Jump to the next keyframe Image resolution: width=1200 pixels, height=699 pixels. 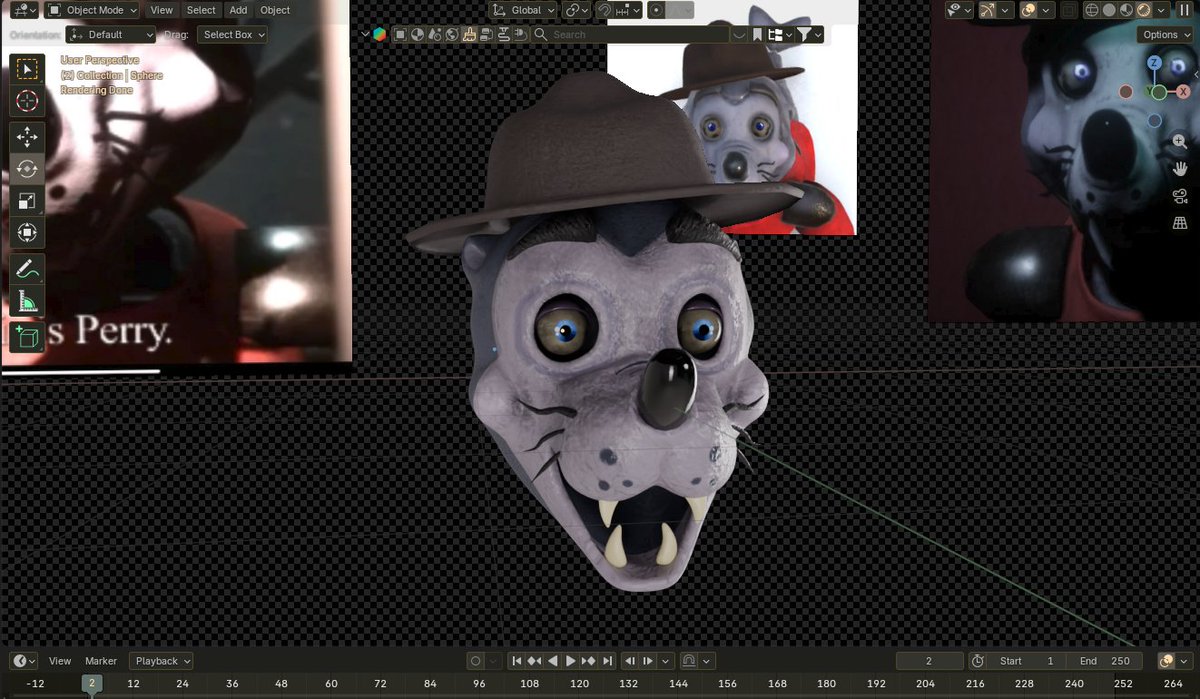pyautogui.click(x=589, y=661)
